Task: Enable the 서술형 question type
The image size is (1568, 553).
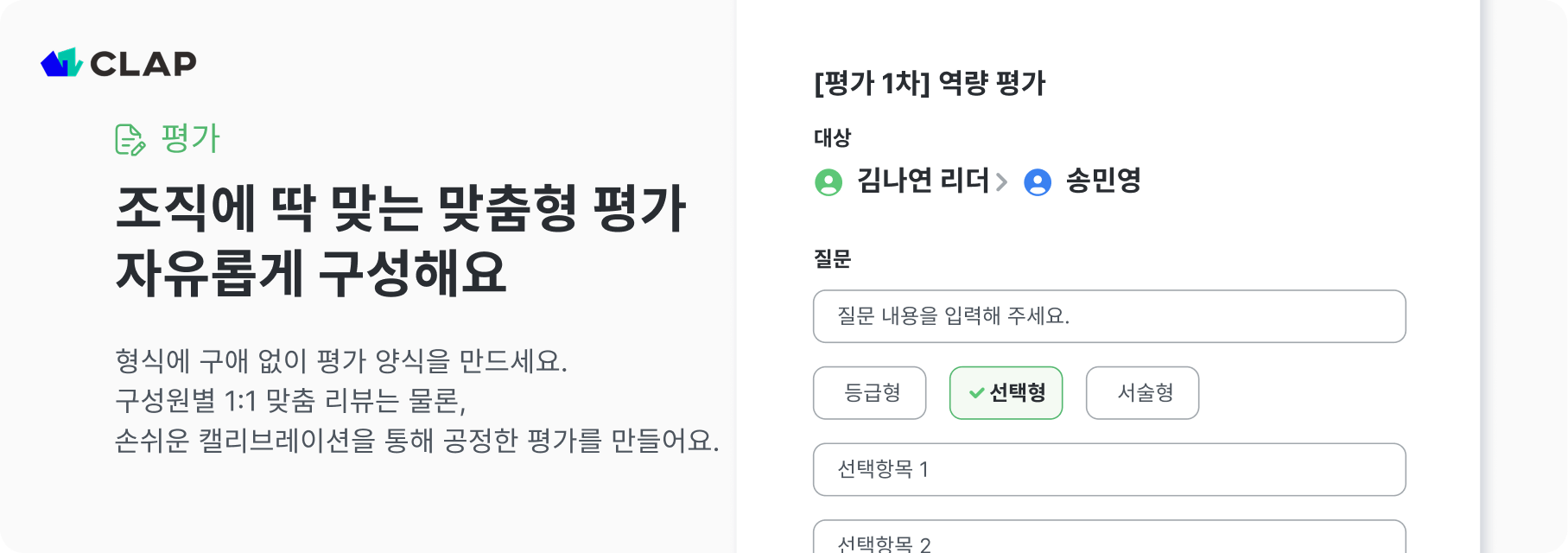Action: pos(1142,392)
